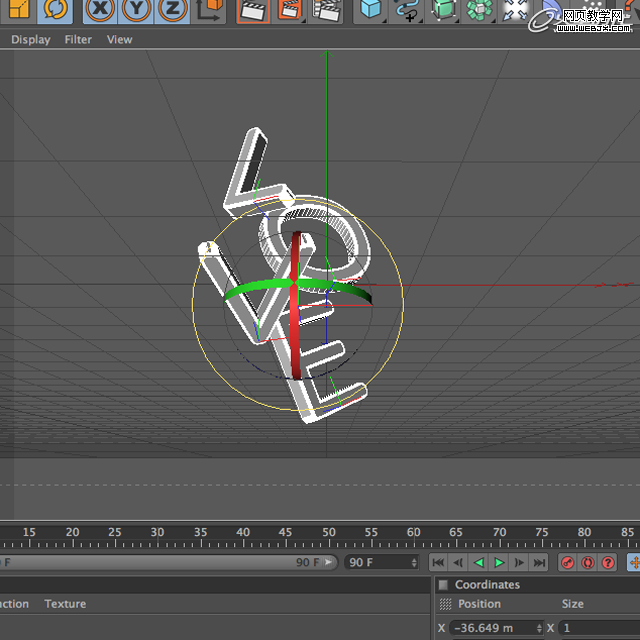Toggle the Z axis lock
Image resolution: width=640 pixels, height=640 pixels.
173,10
